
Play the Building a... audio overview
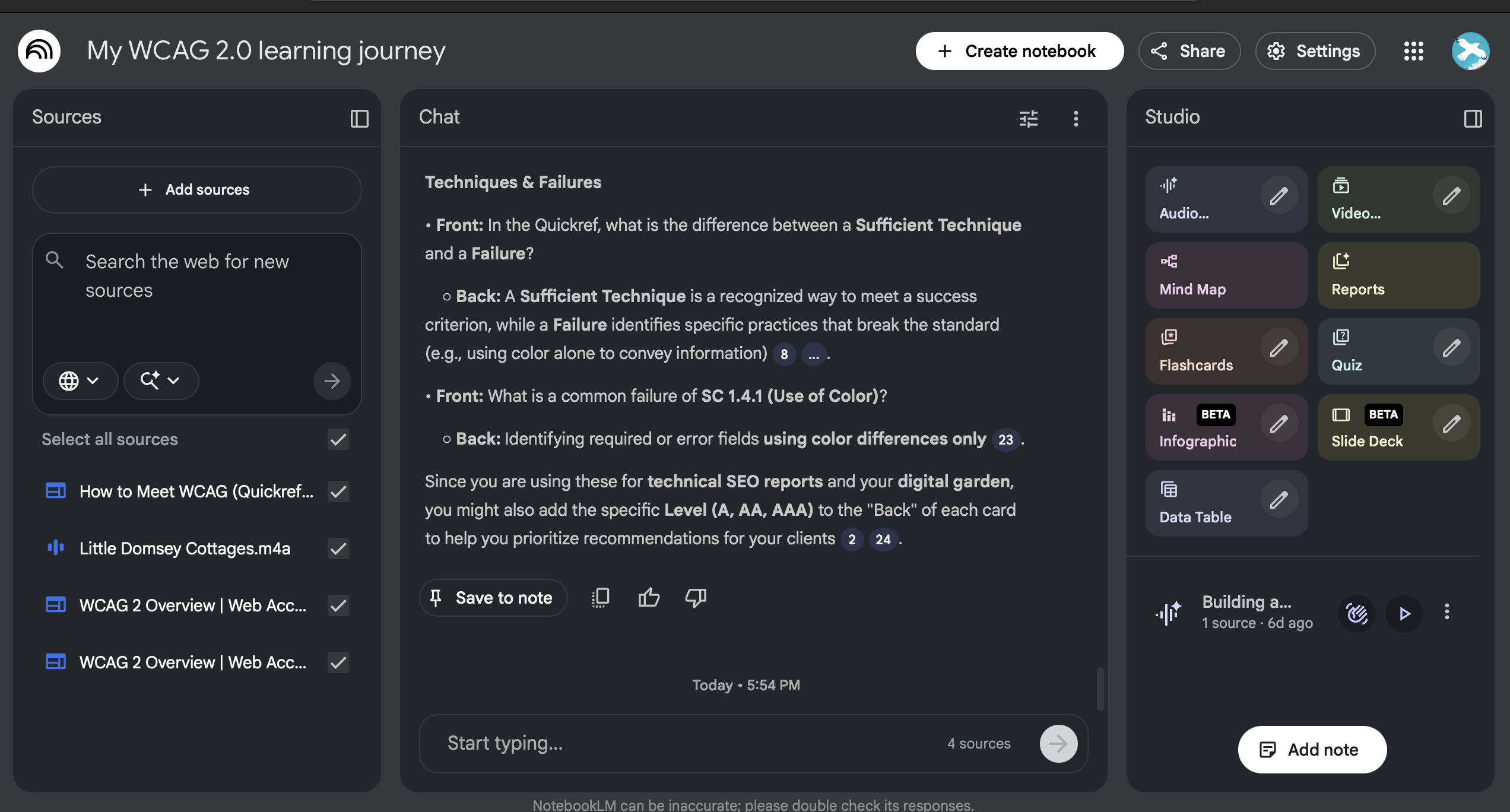[1403, 613]
